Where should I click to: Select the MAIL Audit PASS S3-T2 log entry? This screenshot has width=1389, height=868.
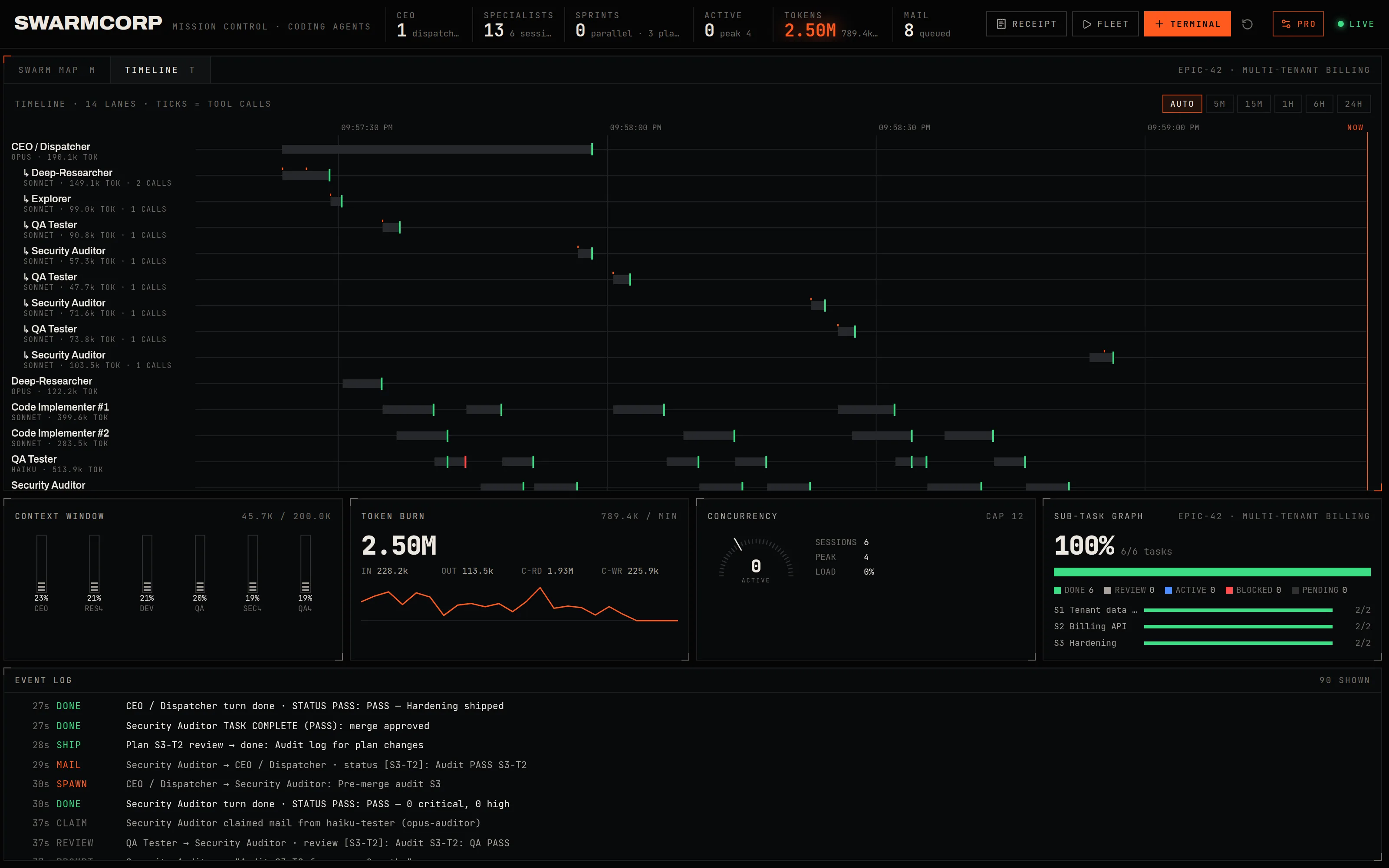click(692, 765)
